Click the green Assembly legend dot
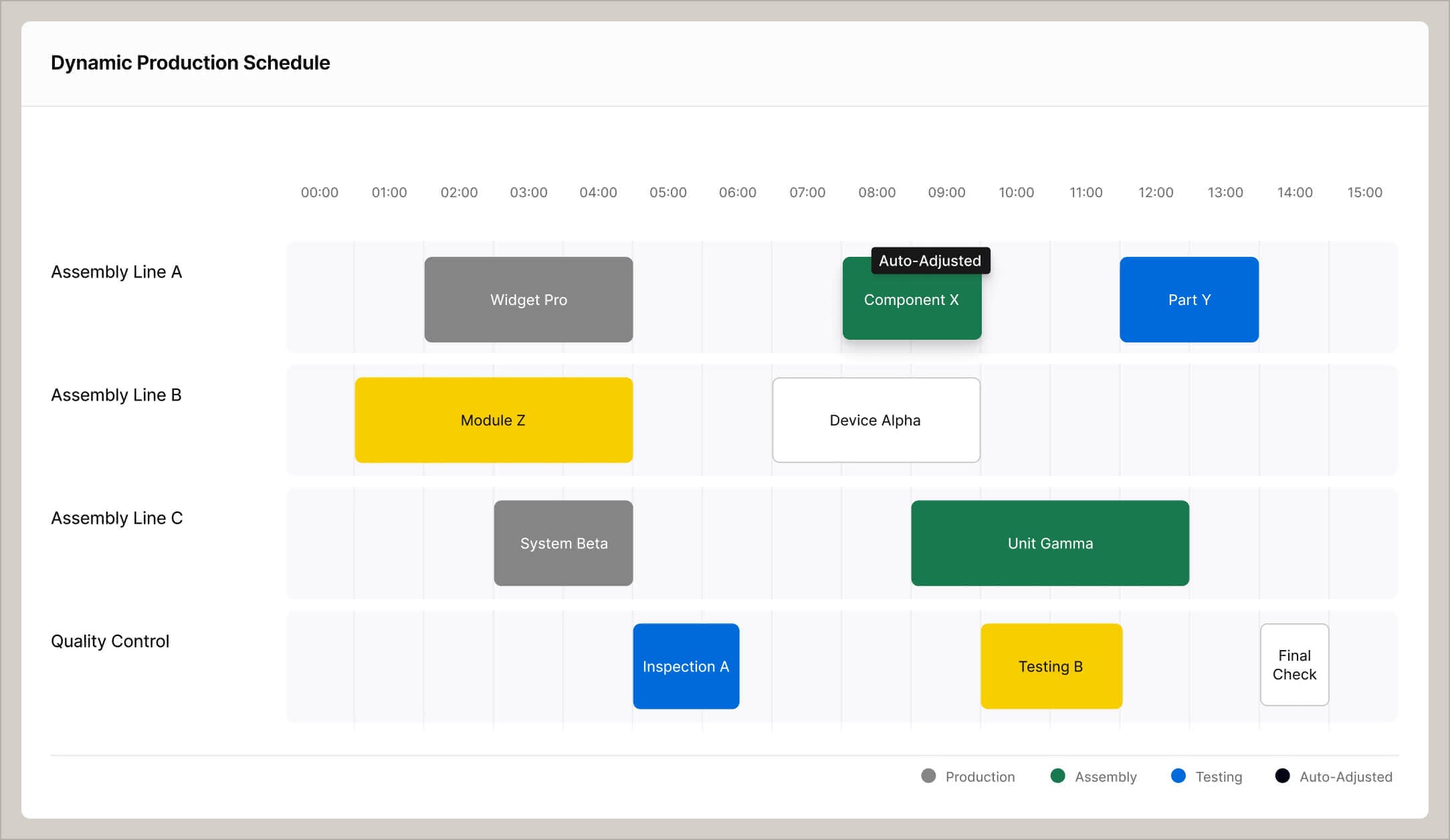This screenshot has width=1450, height=840. (x=1057, y=776)
